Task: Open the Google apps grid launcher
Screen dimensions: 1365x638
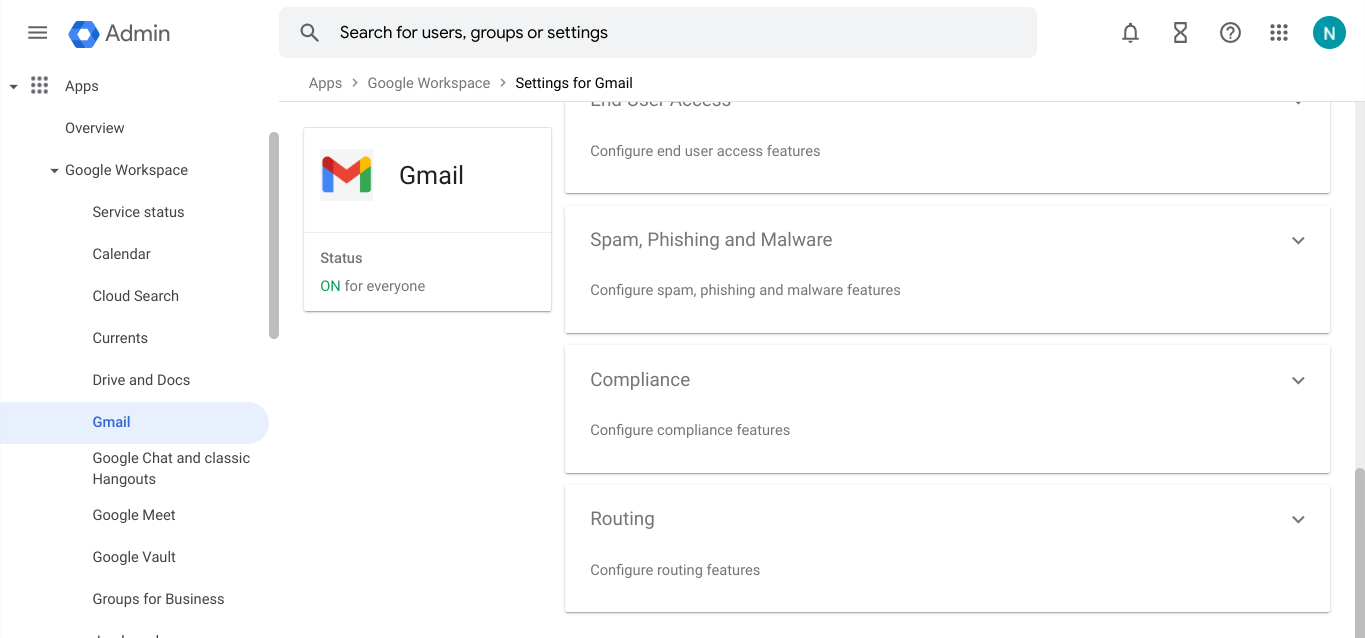Action: (1279, 33)
